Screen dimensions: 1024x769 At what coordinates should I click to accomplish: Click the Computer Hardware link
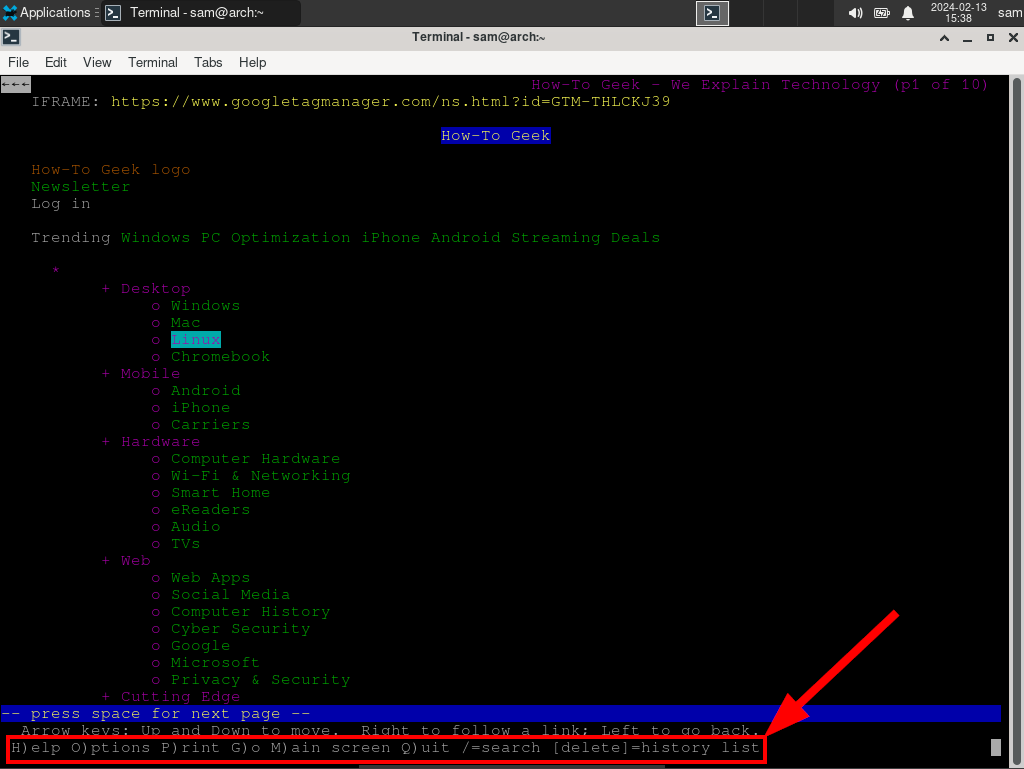[255, 459]
